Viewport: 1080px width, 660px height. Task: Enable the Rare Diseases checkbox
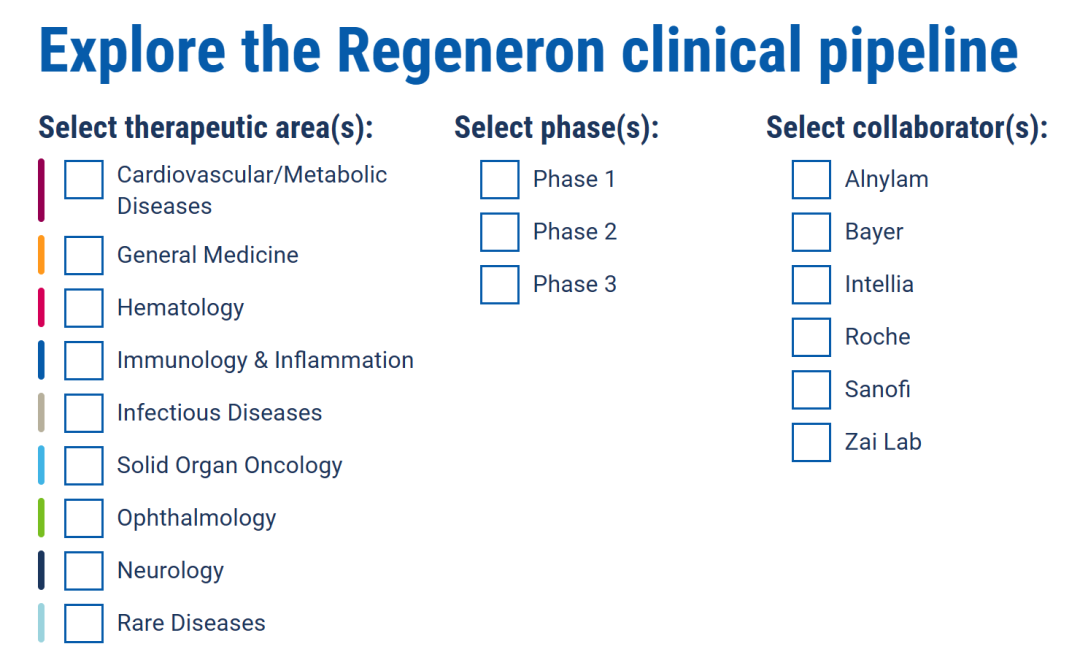pyautogui.click(x=84, y=623)
